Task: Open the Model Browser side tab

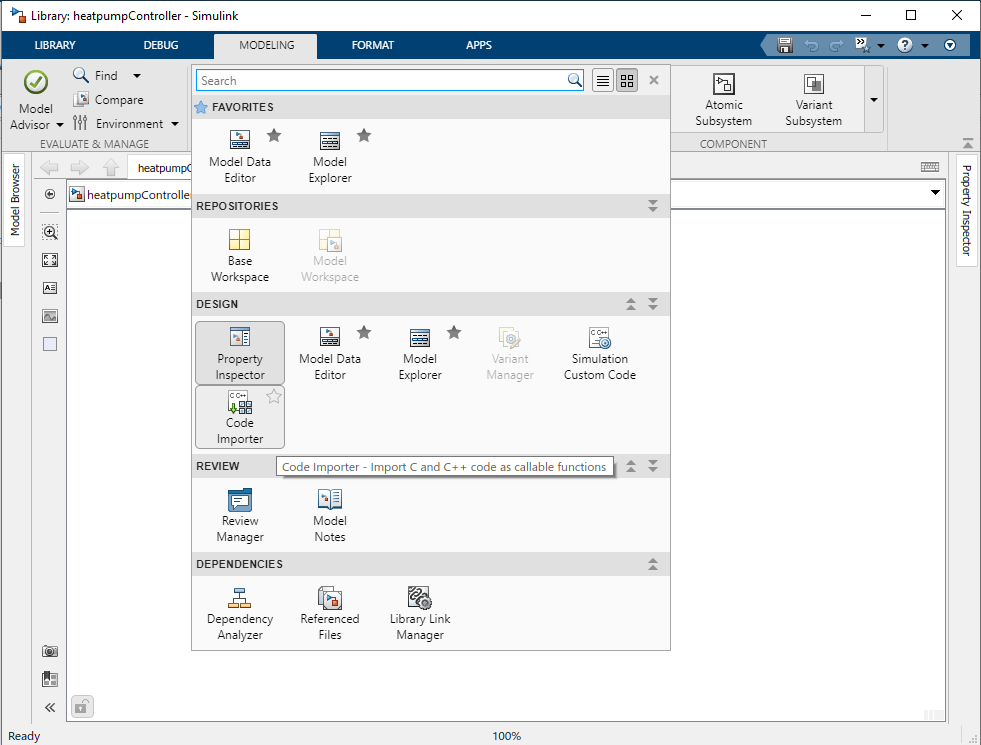Action: click(15, 200)
